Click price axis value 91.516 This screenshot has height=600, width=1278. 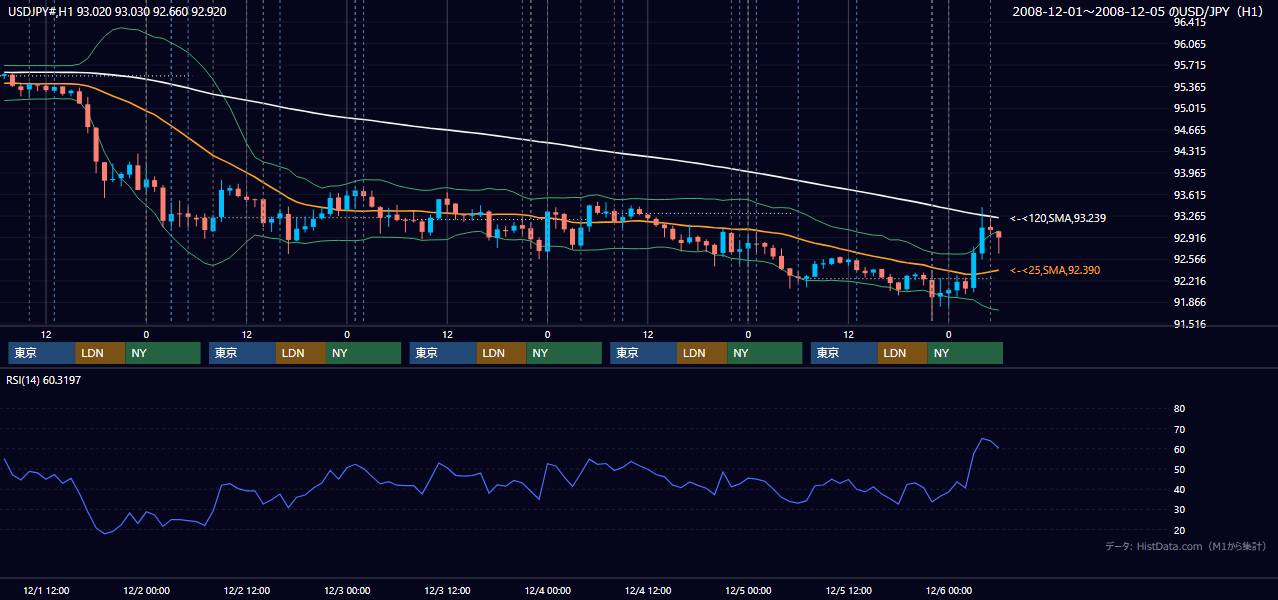click(x=1189, y=324)
